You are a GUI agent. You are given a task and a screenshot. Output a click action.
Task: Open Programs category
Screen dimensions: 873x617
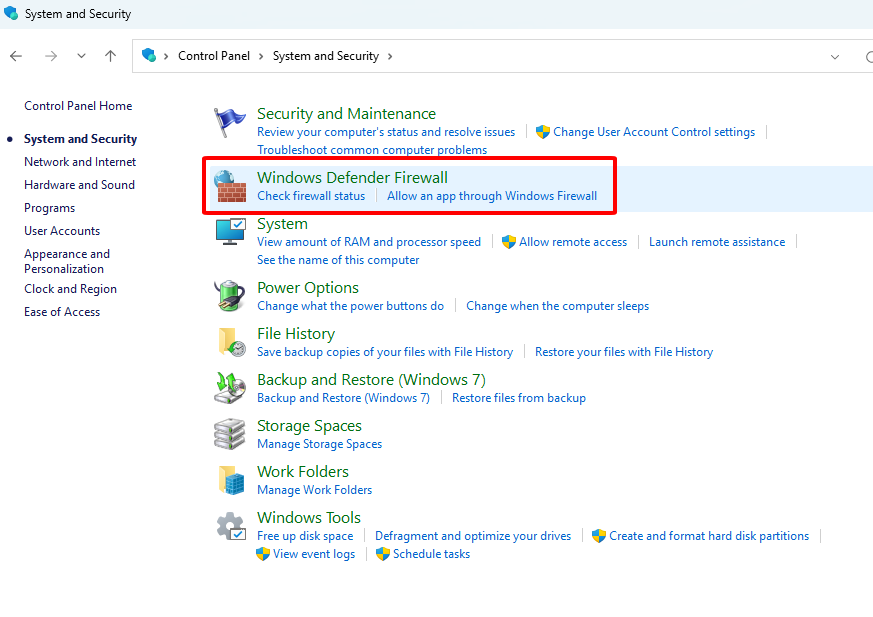coord(49,208)
